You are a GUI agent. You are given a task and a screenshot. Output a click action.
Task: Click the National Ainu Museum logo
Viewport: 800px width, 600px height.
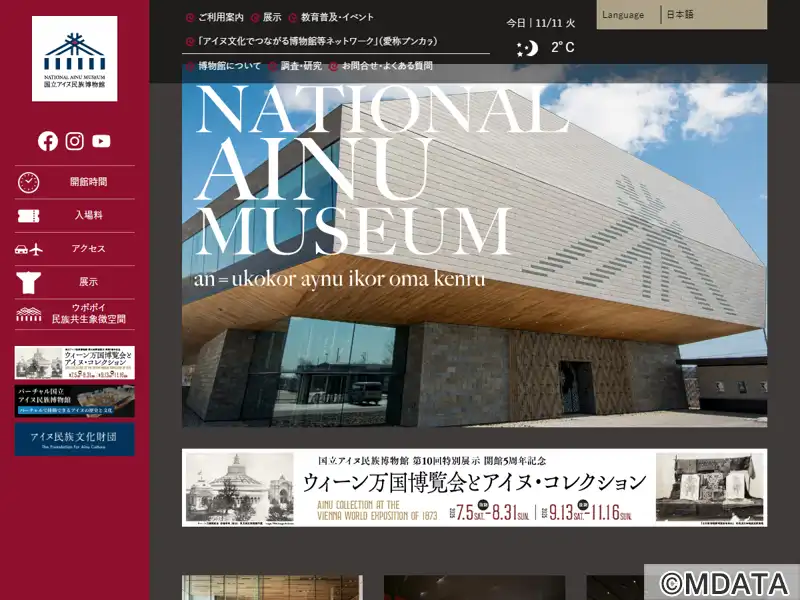(x=74, y=58)
